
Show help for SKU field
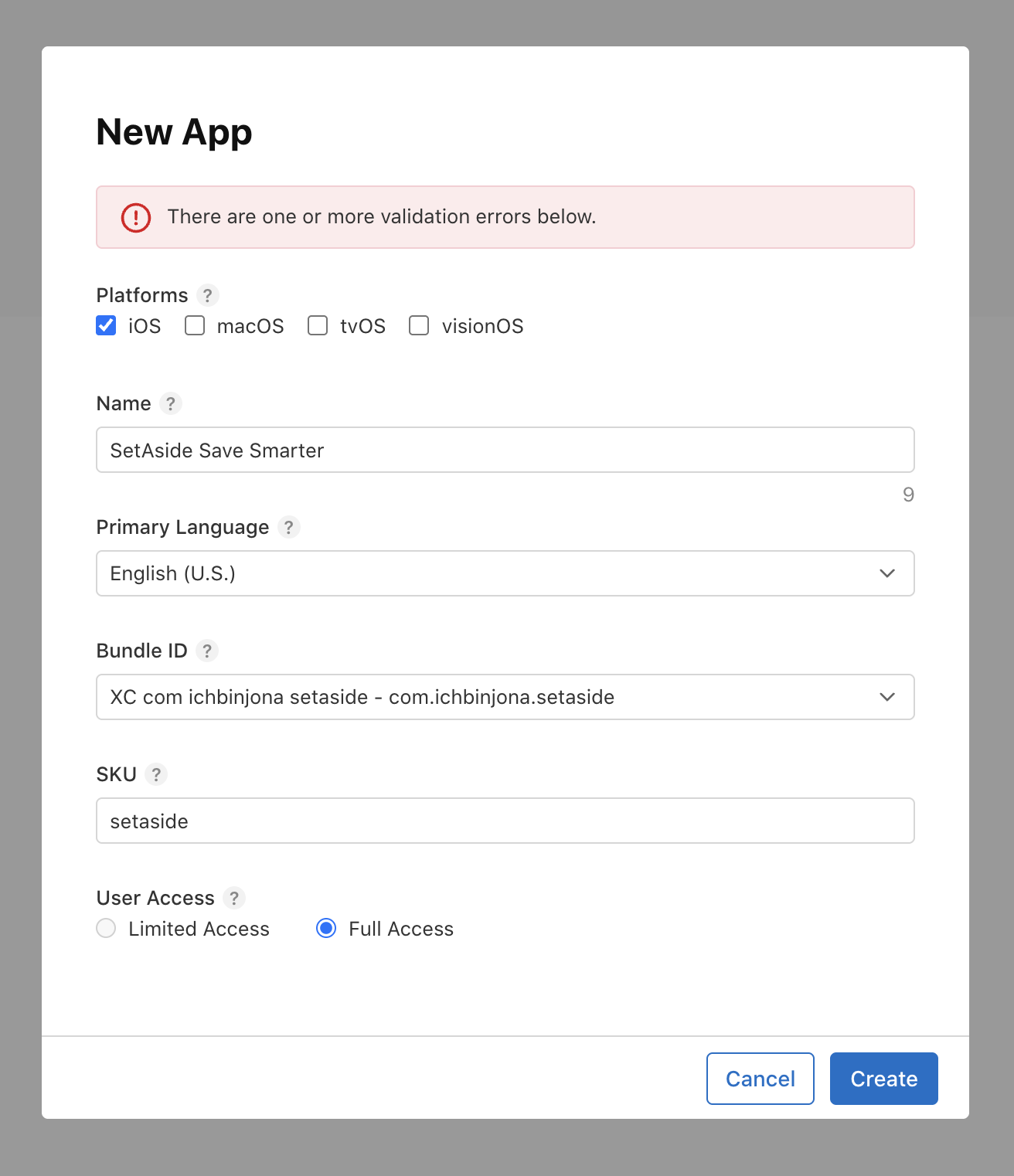[156, 774]
